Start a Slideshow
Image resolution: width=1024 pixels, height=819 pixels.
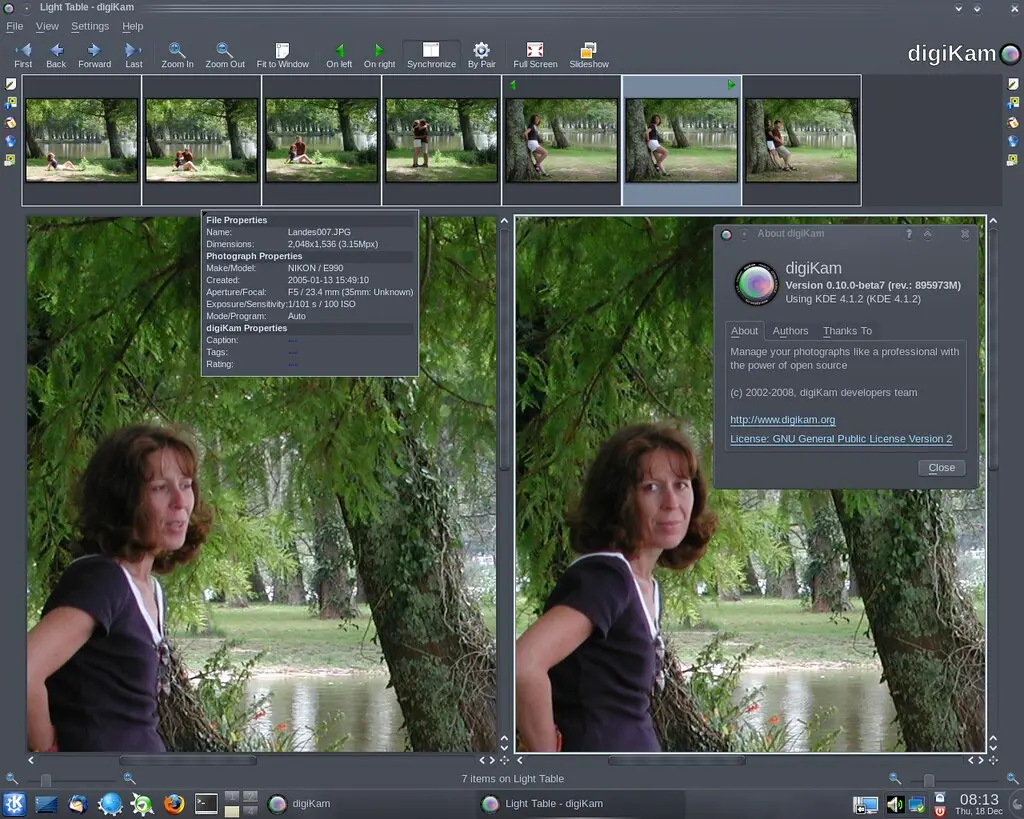pyautogui.click(x=588, y=52)
